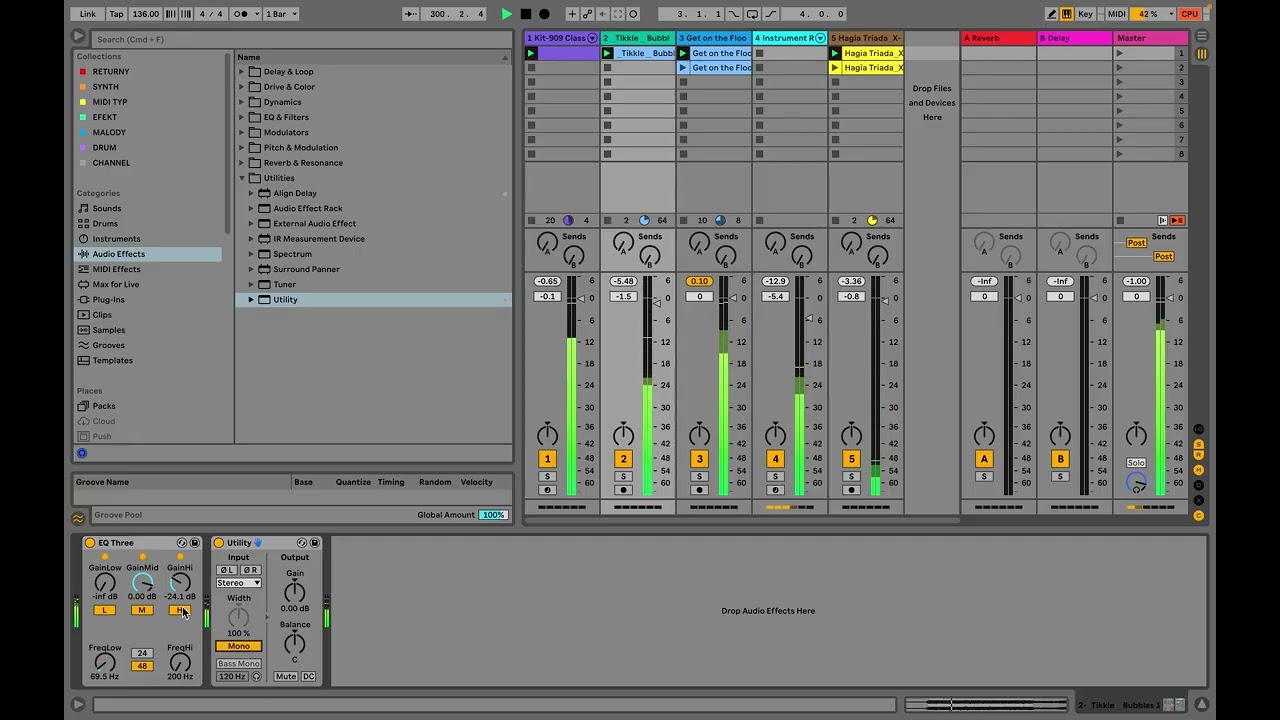Toggle EQ Three low band L switch

click(x=104, y=610)
